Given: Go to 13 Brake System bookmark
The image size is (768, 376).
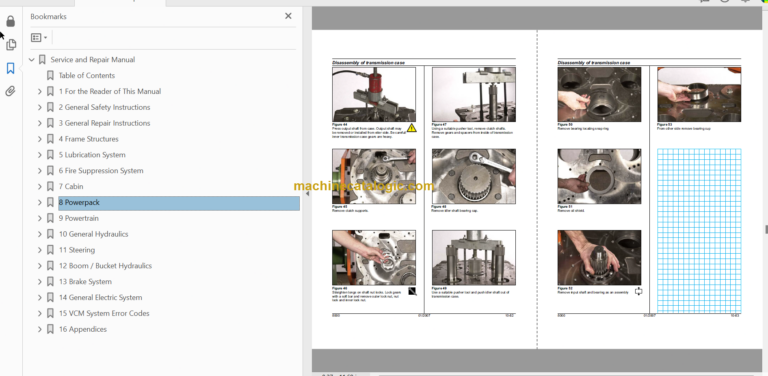Looking at the screenshot, I should [x=85, y=282].
